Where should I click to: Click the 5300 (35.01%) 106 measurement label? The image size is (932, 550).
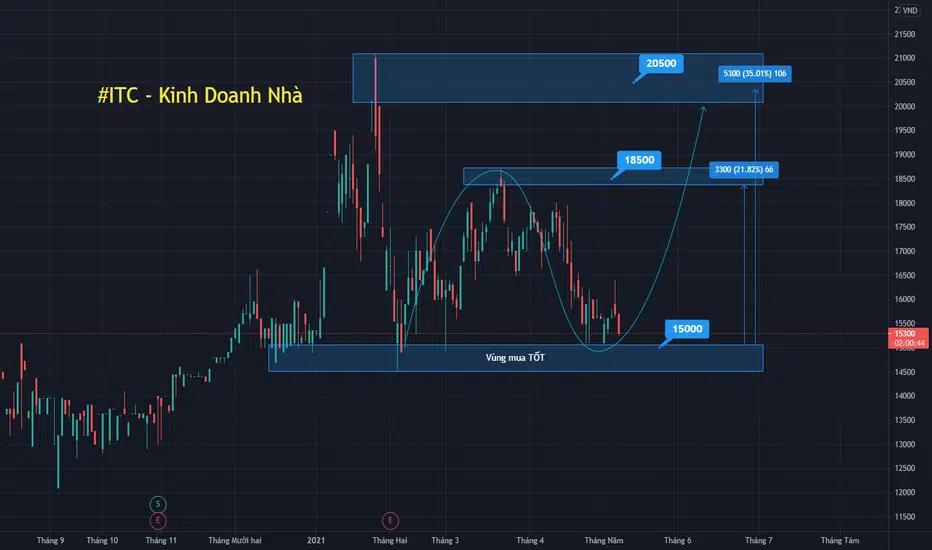(754, 74)
